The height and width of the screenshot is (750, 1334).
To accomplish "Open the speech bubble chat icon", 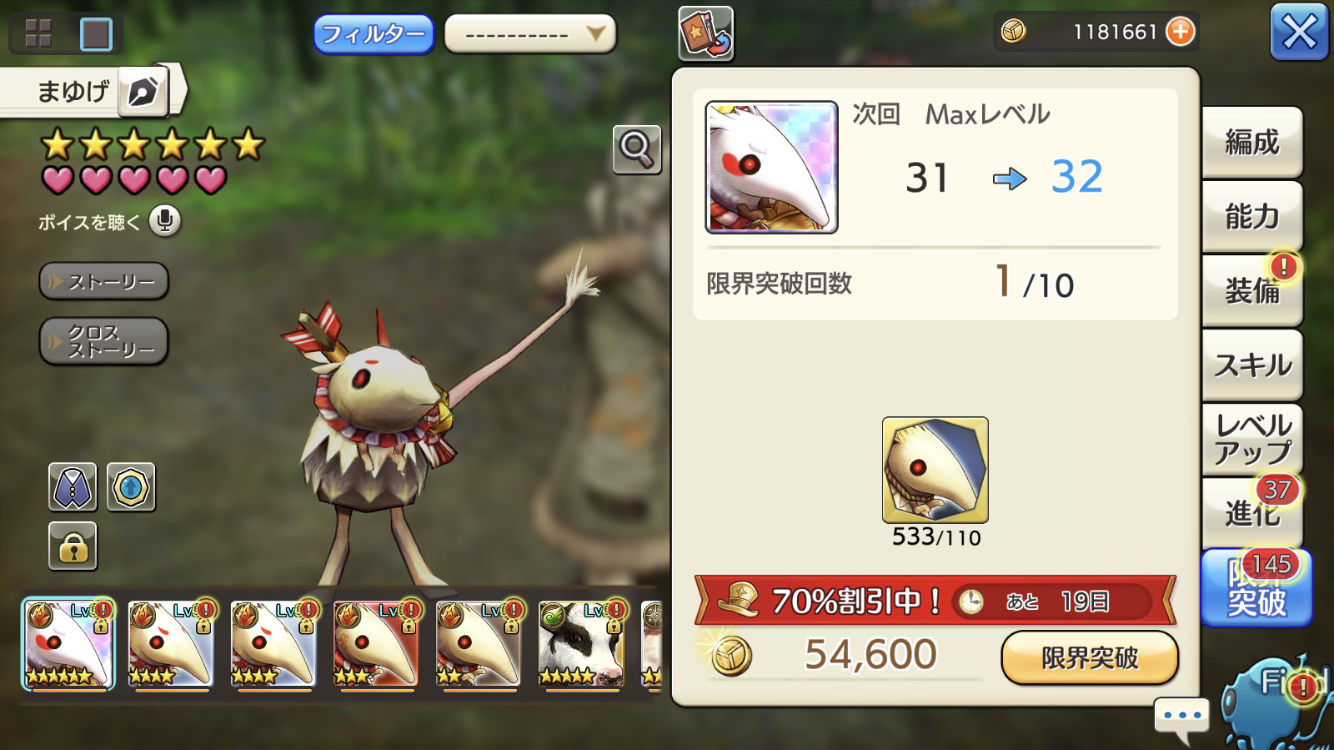I will pyautogui.click(x=1181, y=717).
